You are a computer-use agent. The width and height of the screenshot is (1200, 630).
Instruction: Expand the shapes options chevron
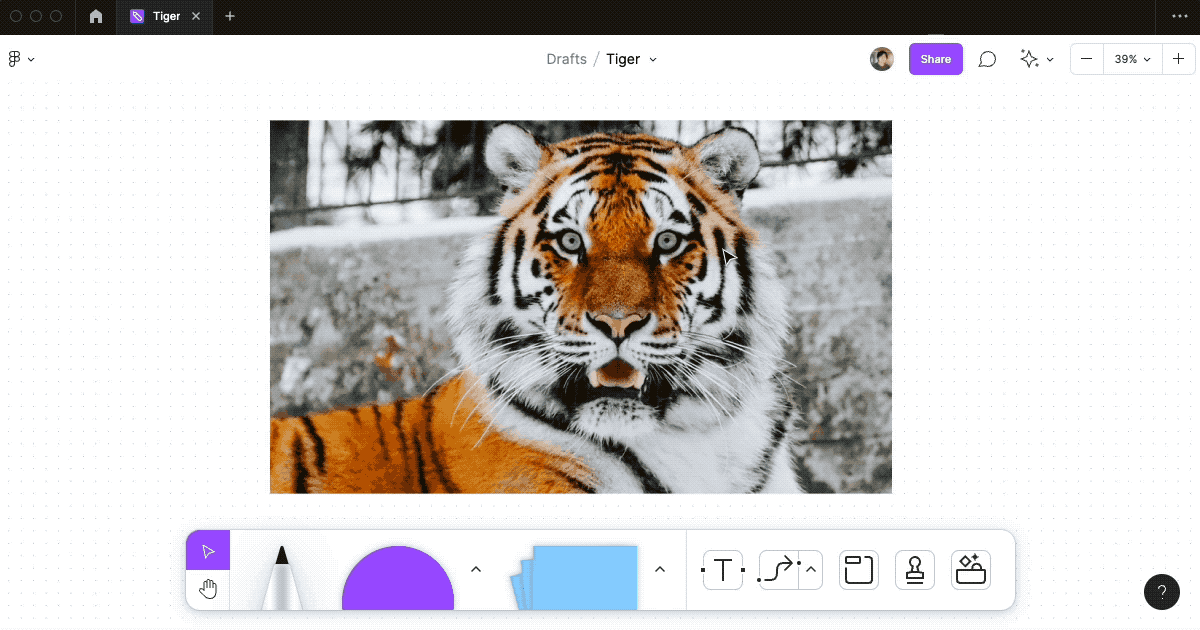coord(476,569)
